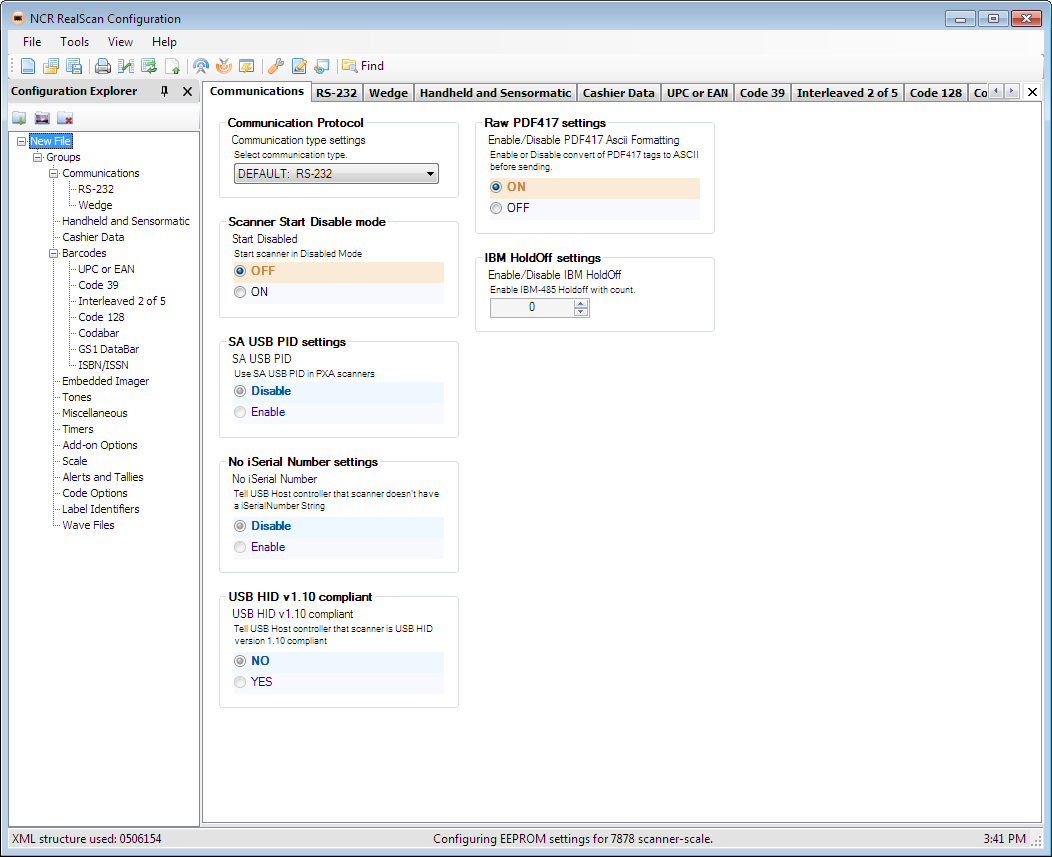Select Enable for SA USB PID
The image size is (1052, 857).
pos(240,412)
